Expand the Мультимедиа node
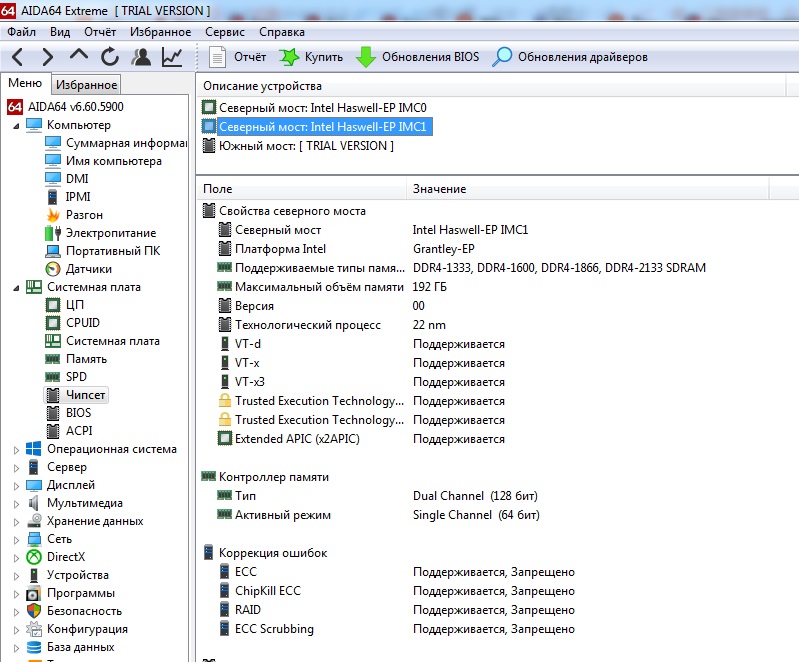This screenshot has height=662, width=799. [16, 504]
